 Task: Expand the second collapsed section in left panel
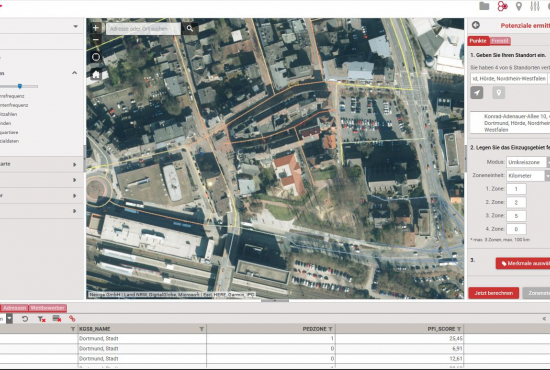(x=74, y=180)
